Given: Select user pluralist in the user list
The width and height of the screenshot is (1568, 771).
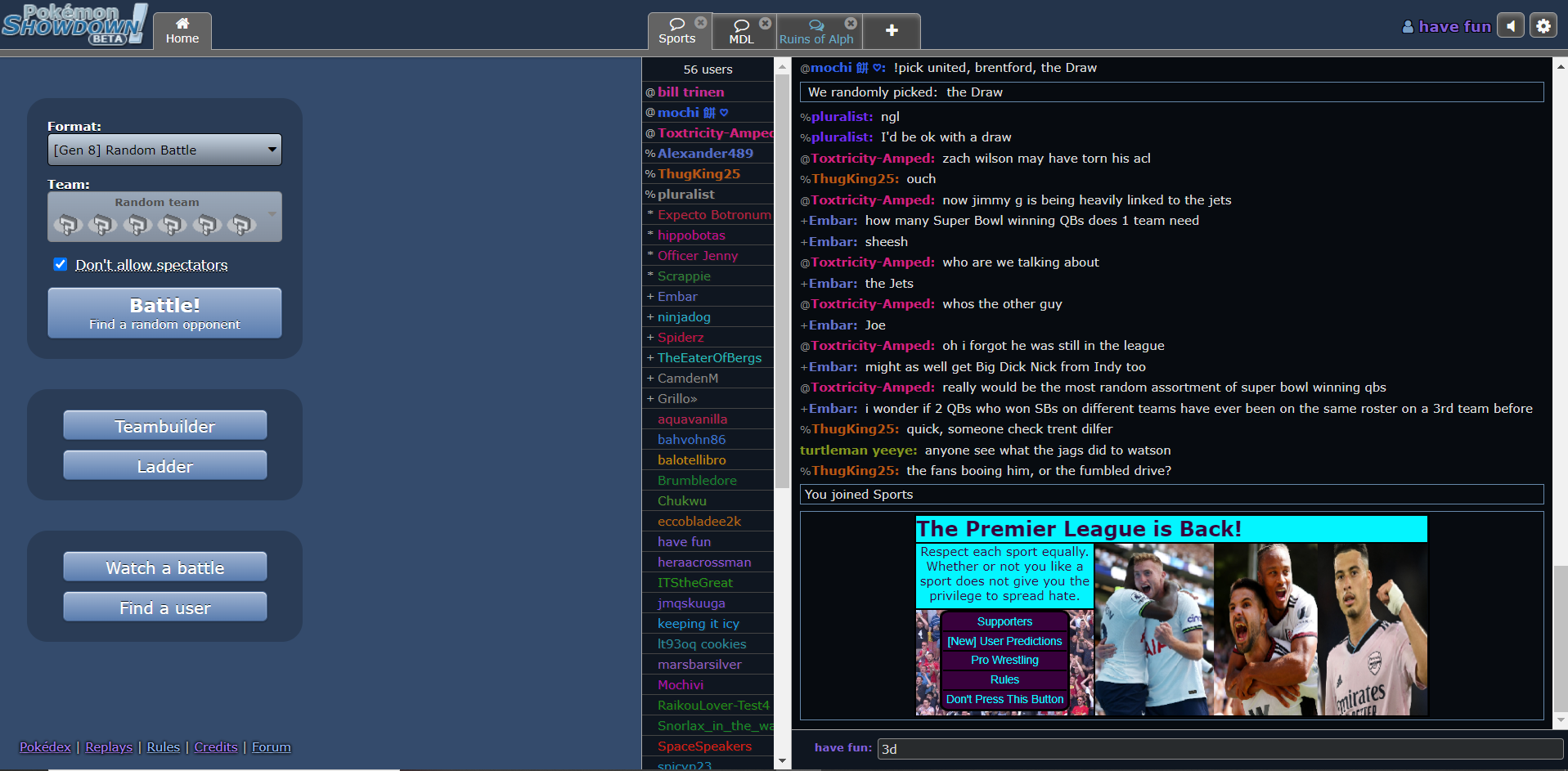Looking at the screenshot, I should point(708,194).
